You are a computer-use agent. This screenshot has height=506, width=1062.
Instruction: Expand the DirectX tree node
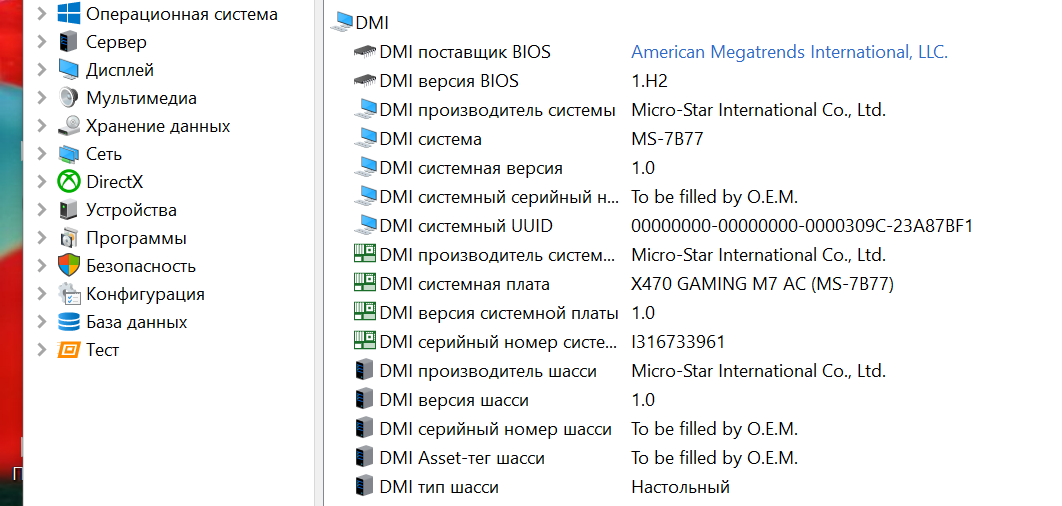(43, 182)
